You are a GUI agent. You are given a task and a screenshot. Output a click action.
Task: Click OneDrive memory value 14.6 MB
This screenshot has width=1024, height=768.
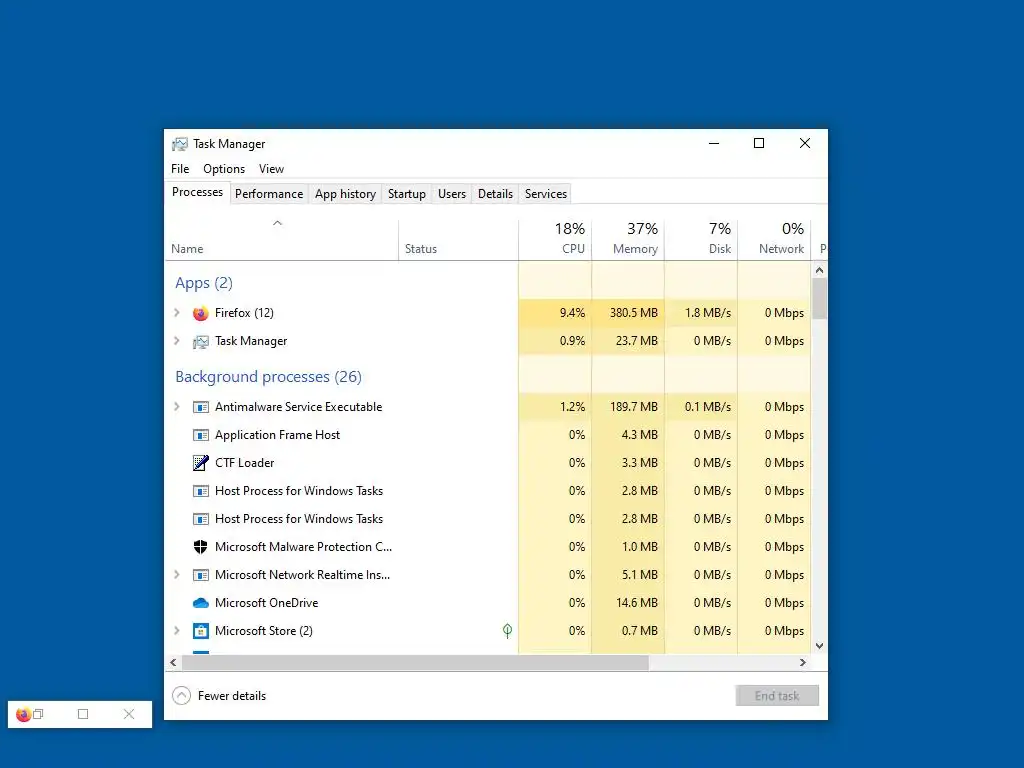click(x=637, y=603)
